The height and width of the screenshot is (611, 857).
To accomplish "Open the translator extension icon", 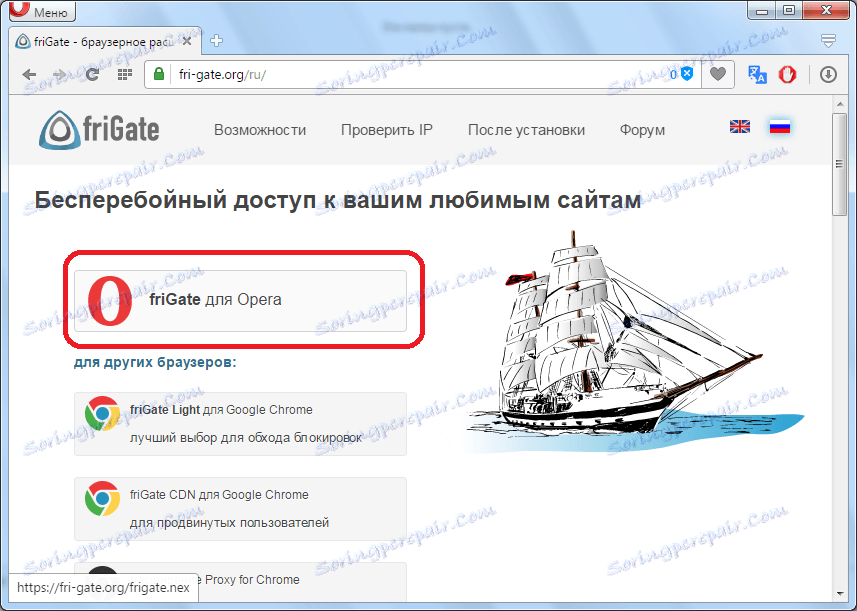I will click(x=757, y=74).
